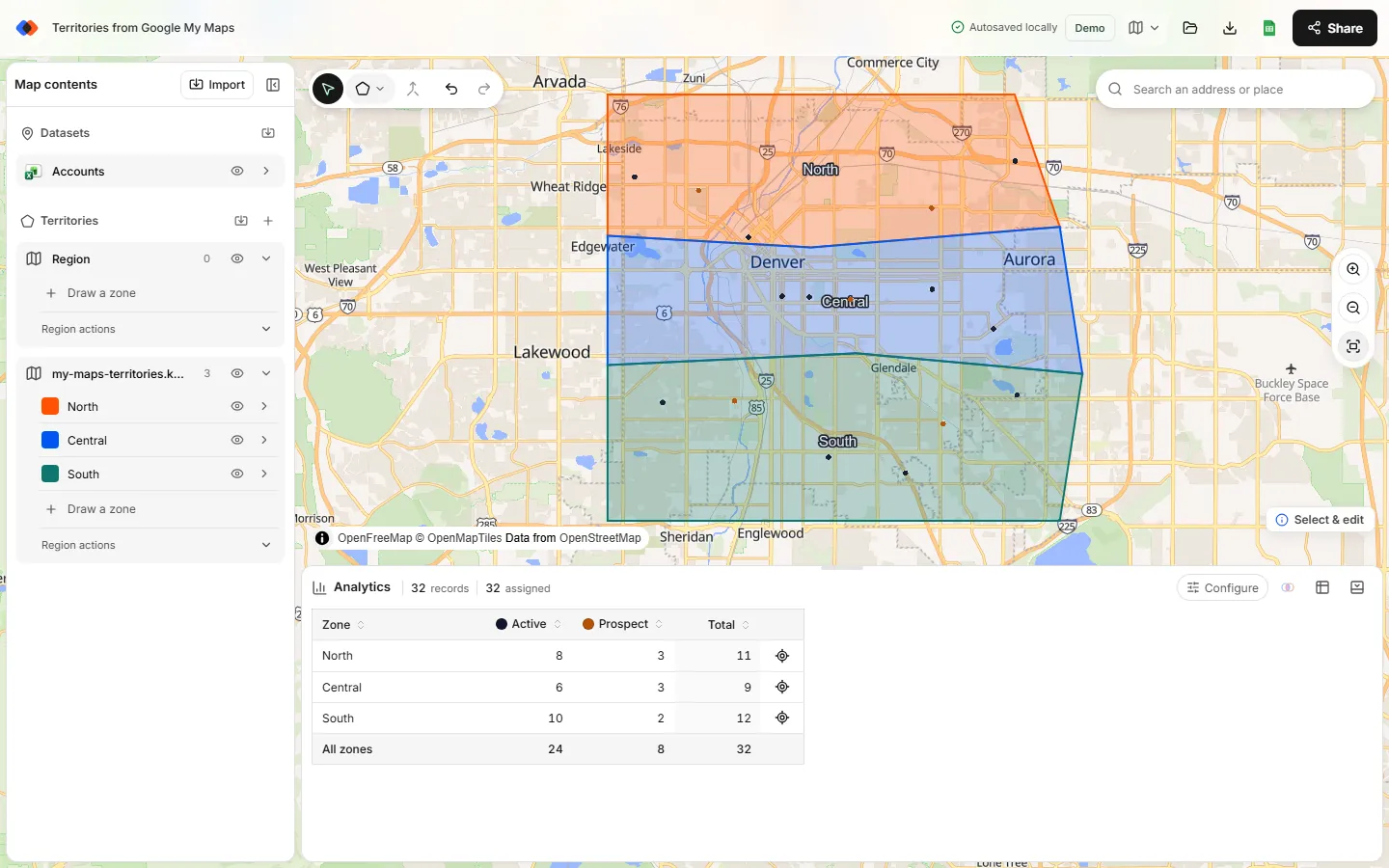Image resolution: width=1389 pixels, height=868 pixels.
Task: Click the fit-to-bounds map icon
Action: point(1353,346)
